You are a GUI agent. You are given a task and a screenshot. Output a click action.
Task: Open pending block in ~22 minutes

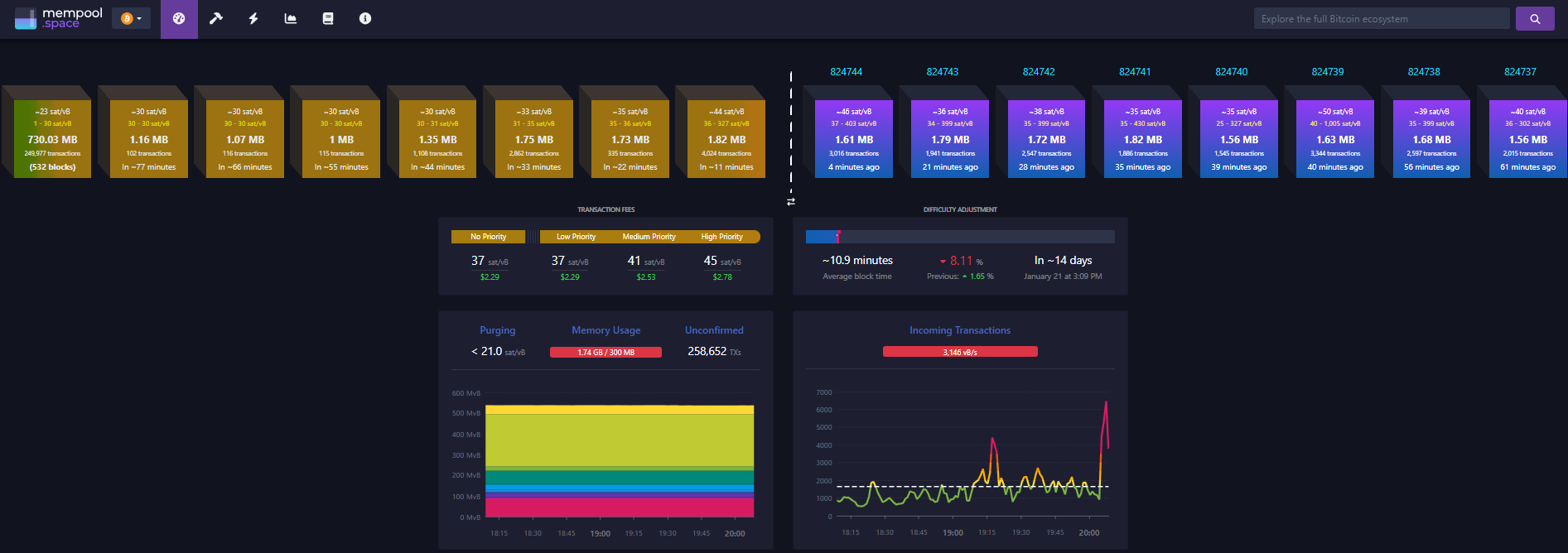click(x=630, y=139)
